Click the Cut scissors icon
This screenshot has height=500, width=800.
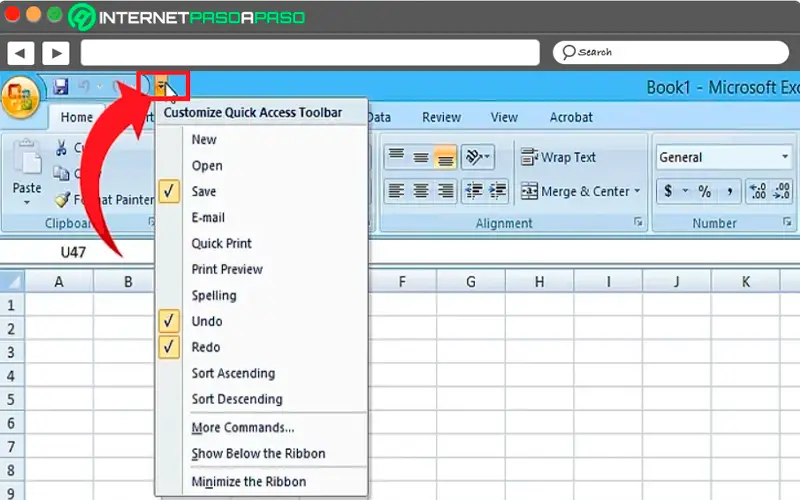coord(61,148)
